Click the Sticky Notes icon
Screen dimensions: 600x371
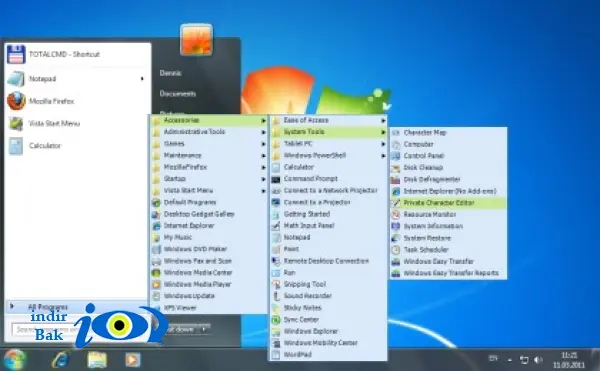(276, 308)
